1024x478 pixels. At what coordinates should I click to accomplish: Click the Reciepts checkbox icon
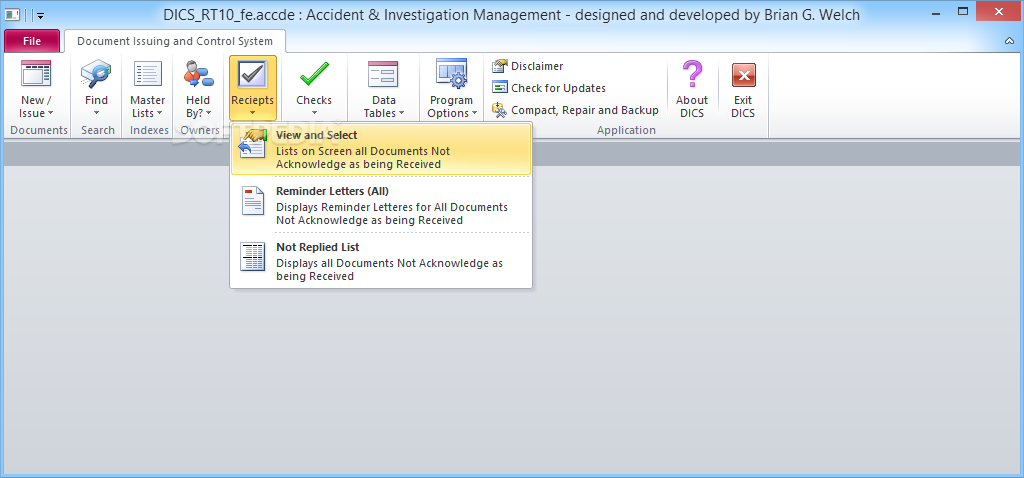pos(252,74)
